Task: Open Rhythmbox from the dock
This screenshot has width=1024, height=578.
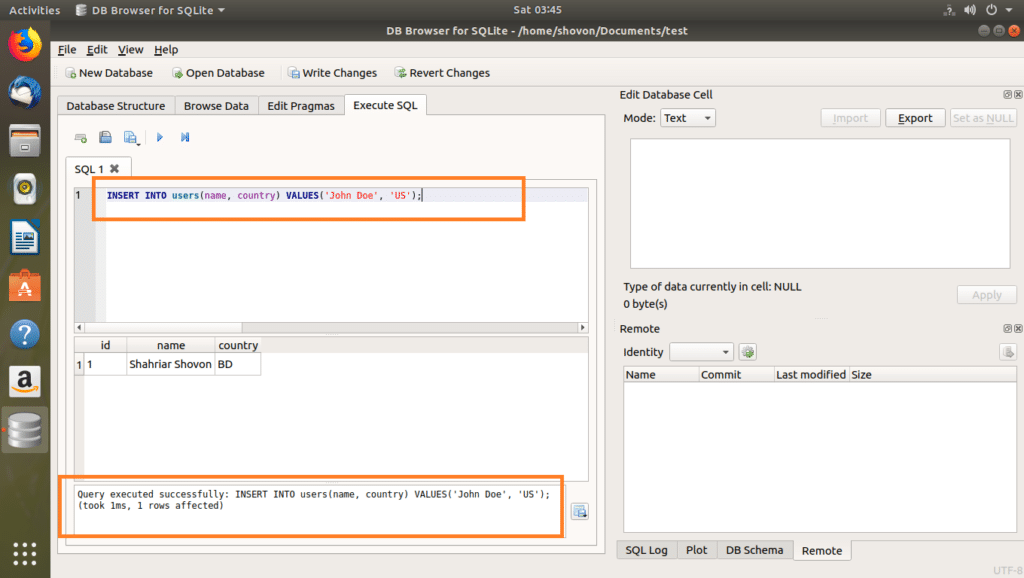Action: (25, 189)
